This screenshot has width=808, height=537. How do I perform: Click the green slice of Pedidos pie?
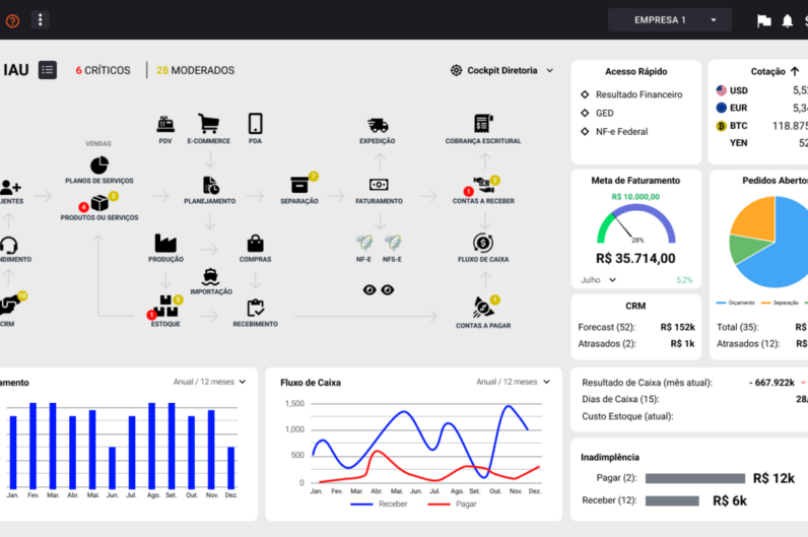click(x=745, y=248)
